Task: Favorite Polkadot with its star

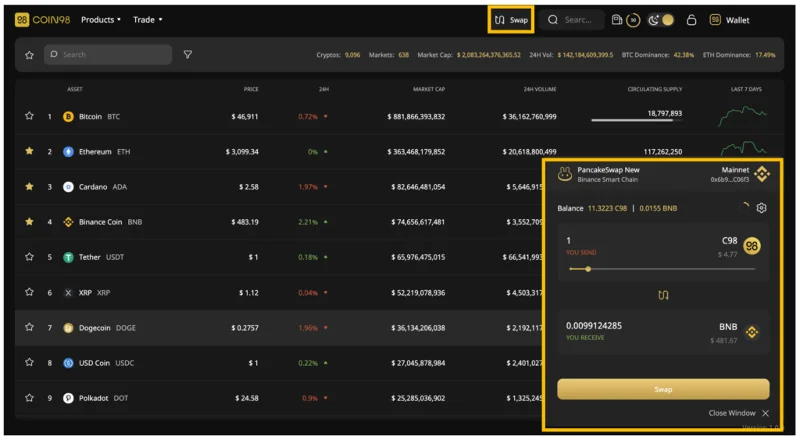Action: click(30, 398)
